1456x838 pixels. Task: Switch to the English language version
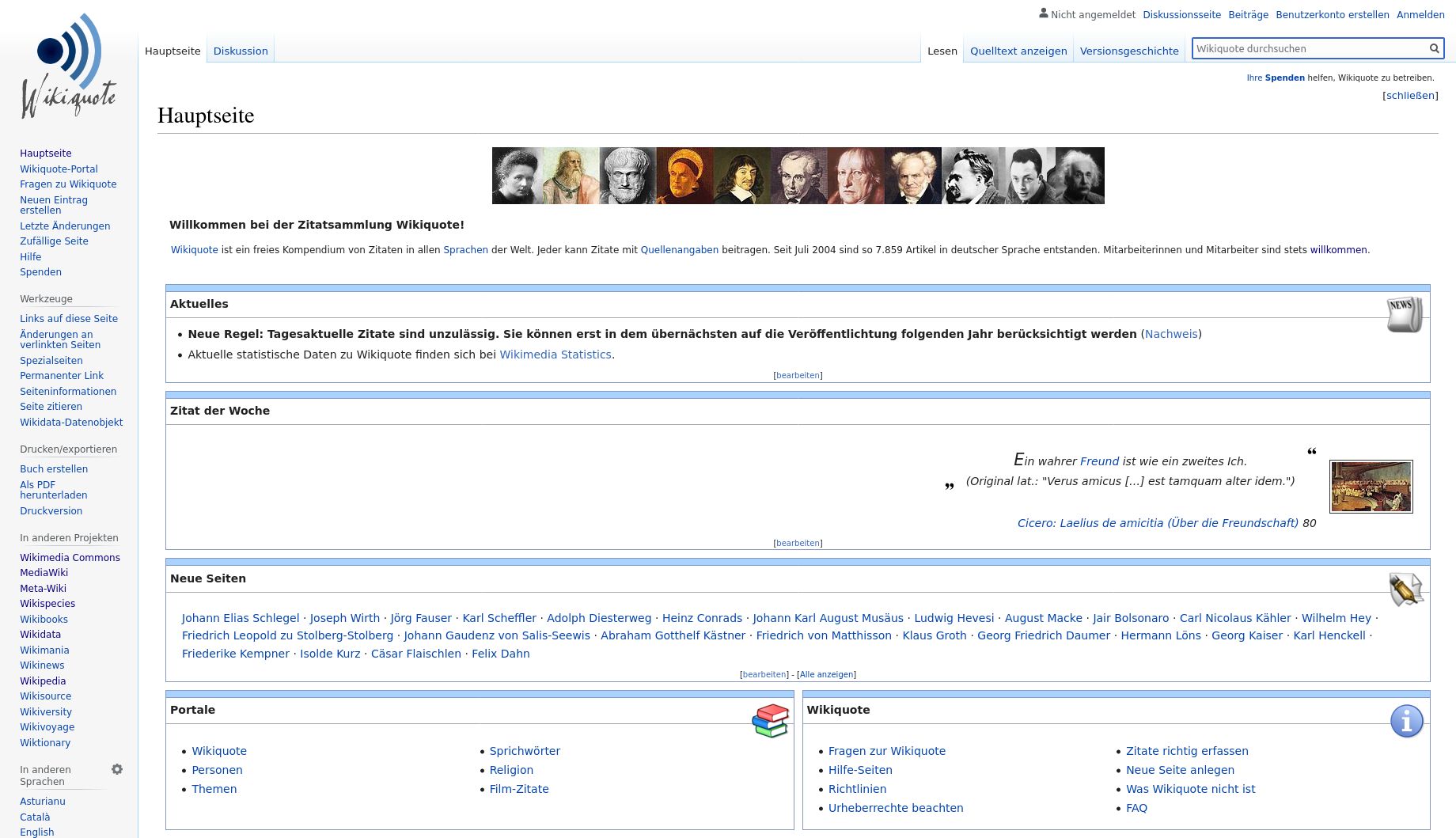tap(36, 832)
